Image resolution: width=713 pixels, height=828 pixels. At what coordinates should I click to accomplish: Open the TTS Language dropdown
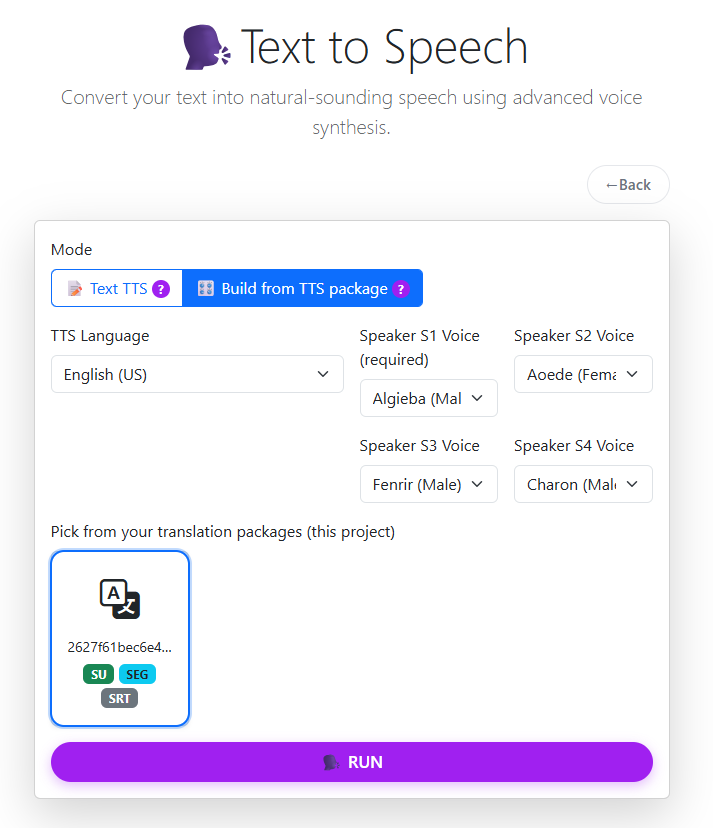pos(197,374)
